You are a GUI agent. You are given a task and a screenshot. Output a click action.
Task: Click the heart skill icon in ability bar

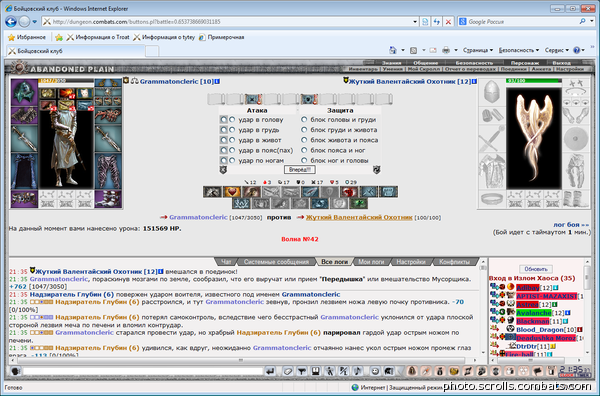pos(232,192)
